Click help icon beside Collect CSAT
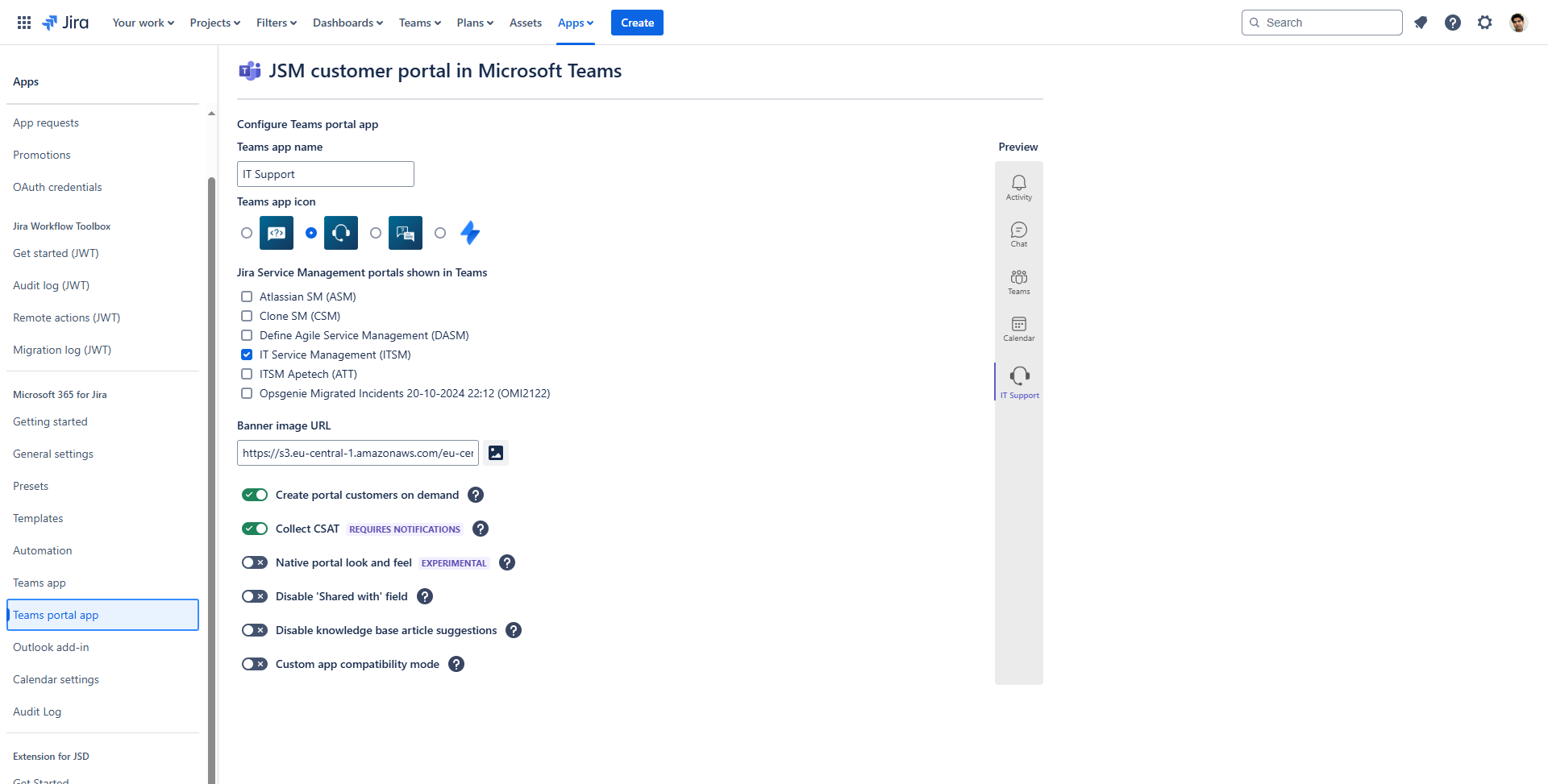This screenshot has height=784, width=1548. pos(481,529)
